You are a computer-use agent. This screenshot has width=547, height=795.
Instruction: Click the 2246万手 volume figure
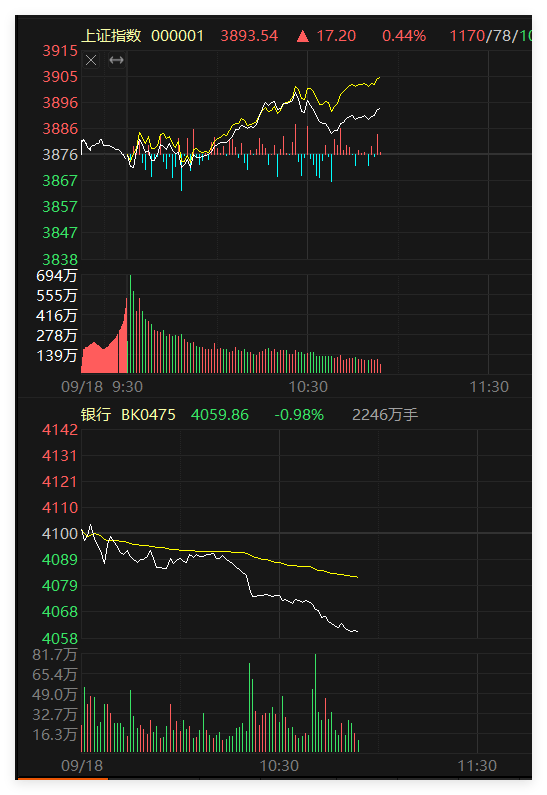pyautogui.click(x=385, y=415)
